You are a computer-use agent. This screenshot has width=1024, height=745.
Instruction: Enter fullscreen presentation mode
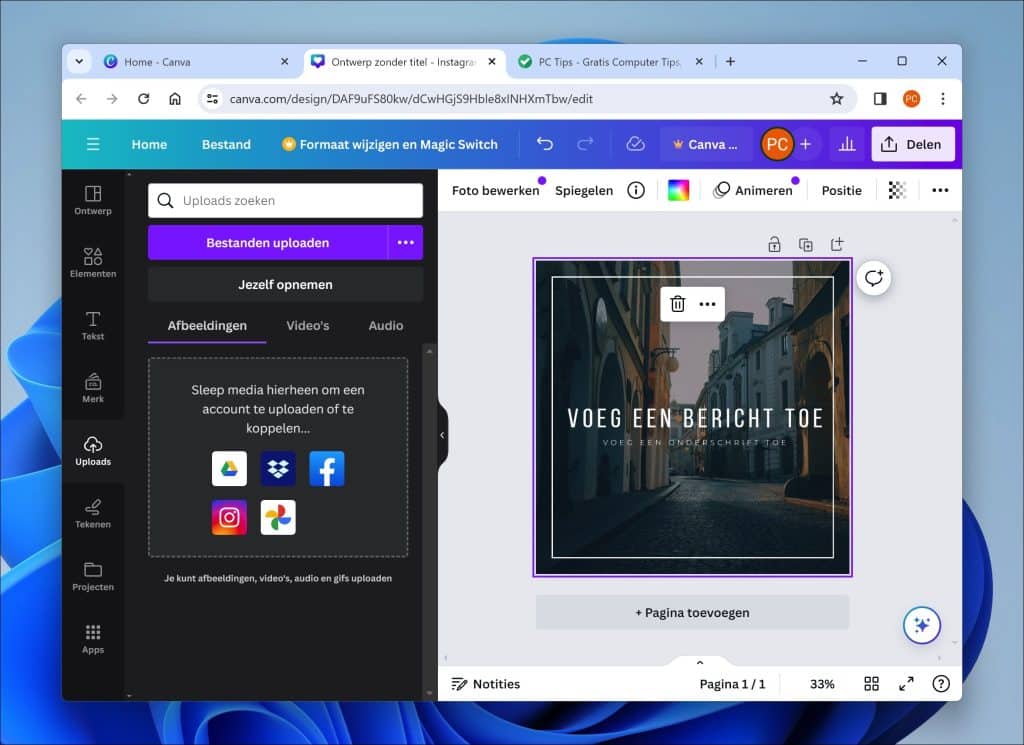[906, 684]
